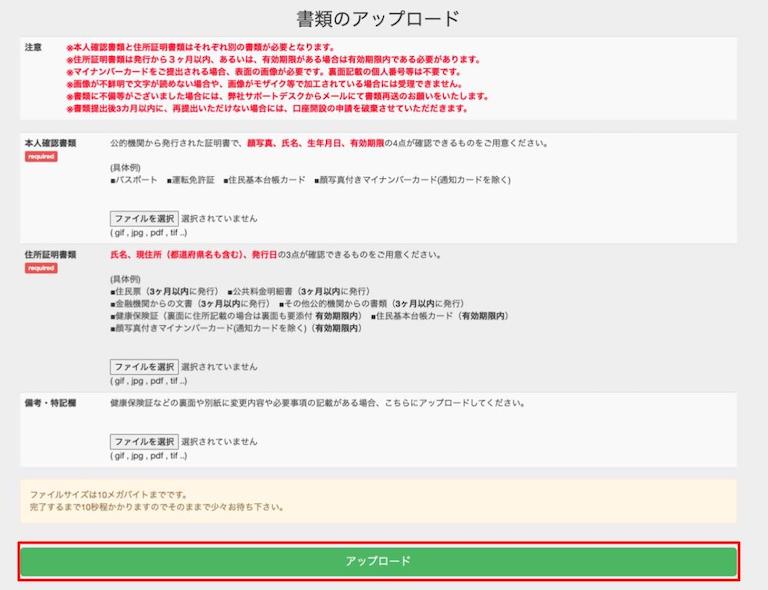This screenshot has width=768, height=590.
Task: Choose file for 備考・特記欄
Action: pos(144,441)
